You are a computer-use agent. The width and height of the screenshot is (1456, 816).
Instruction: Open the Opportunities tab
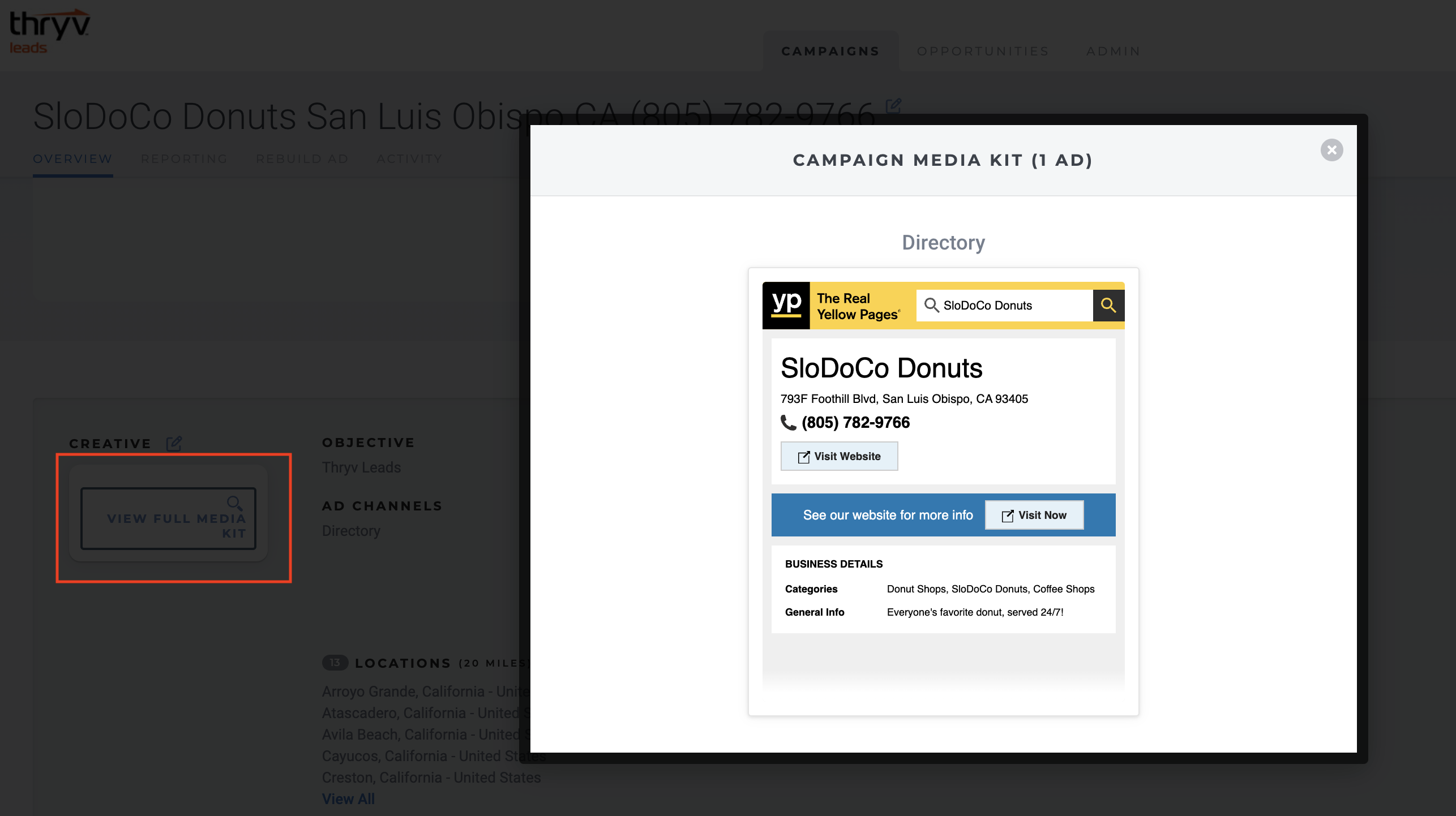983,51
